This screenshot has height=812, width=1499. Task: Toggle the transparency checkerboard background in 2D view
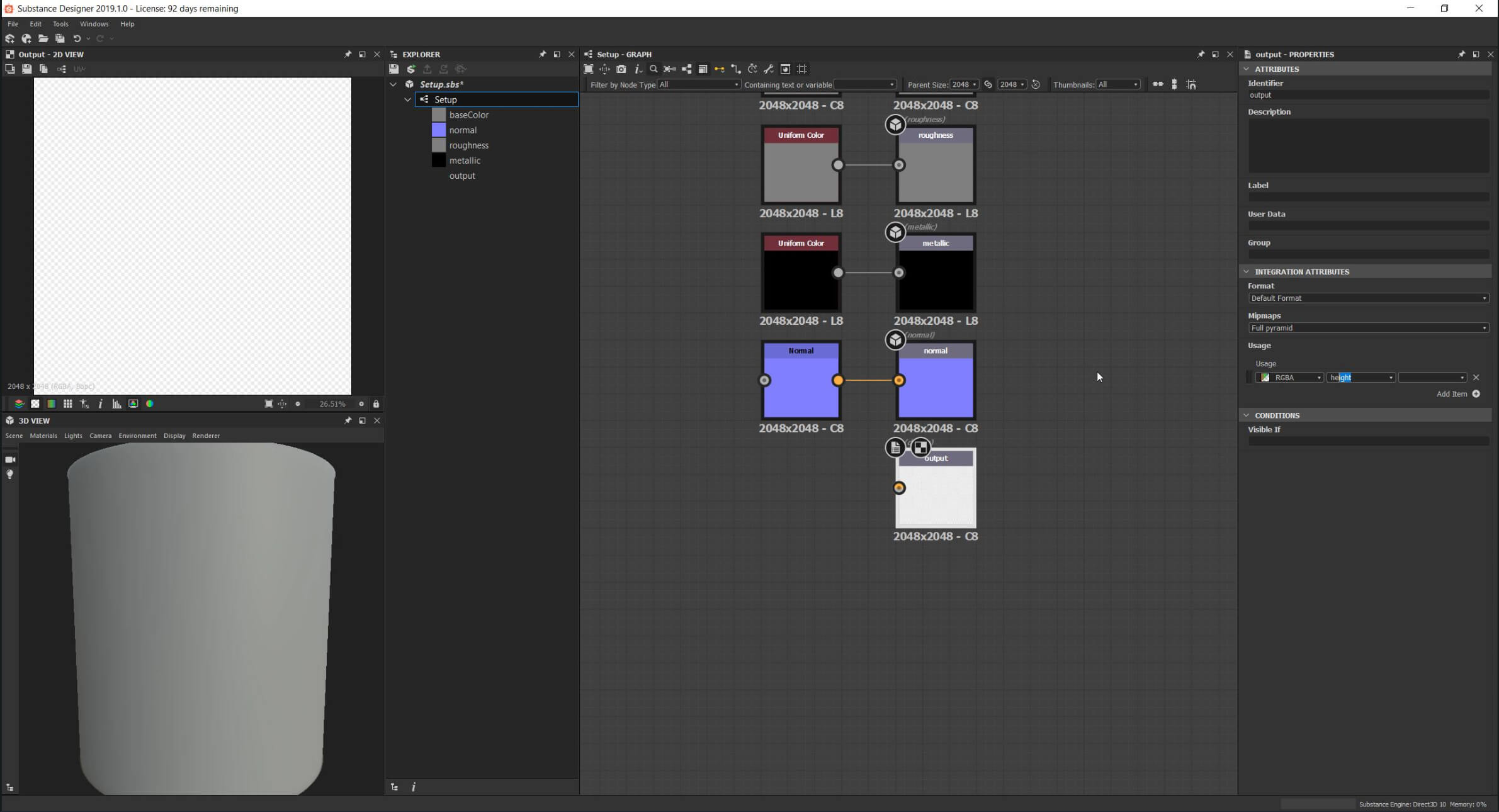[35, 403]
